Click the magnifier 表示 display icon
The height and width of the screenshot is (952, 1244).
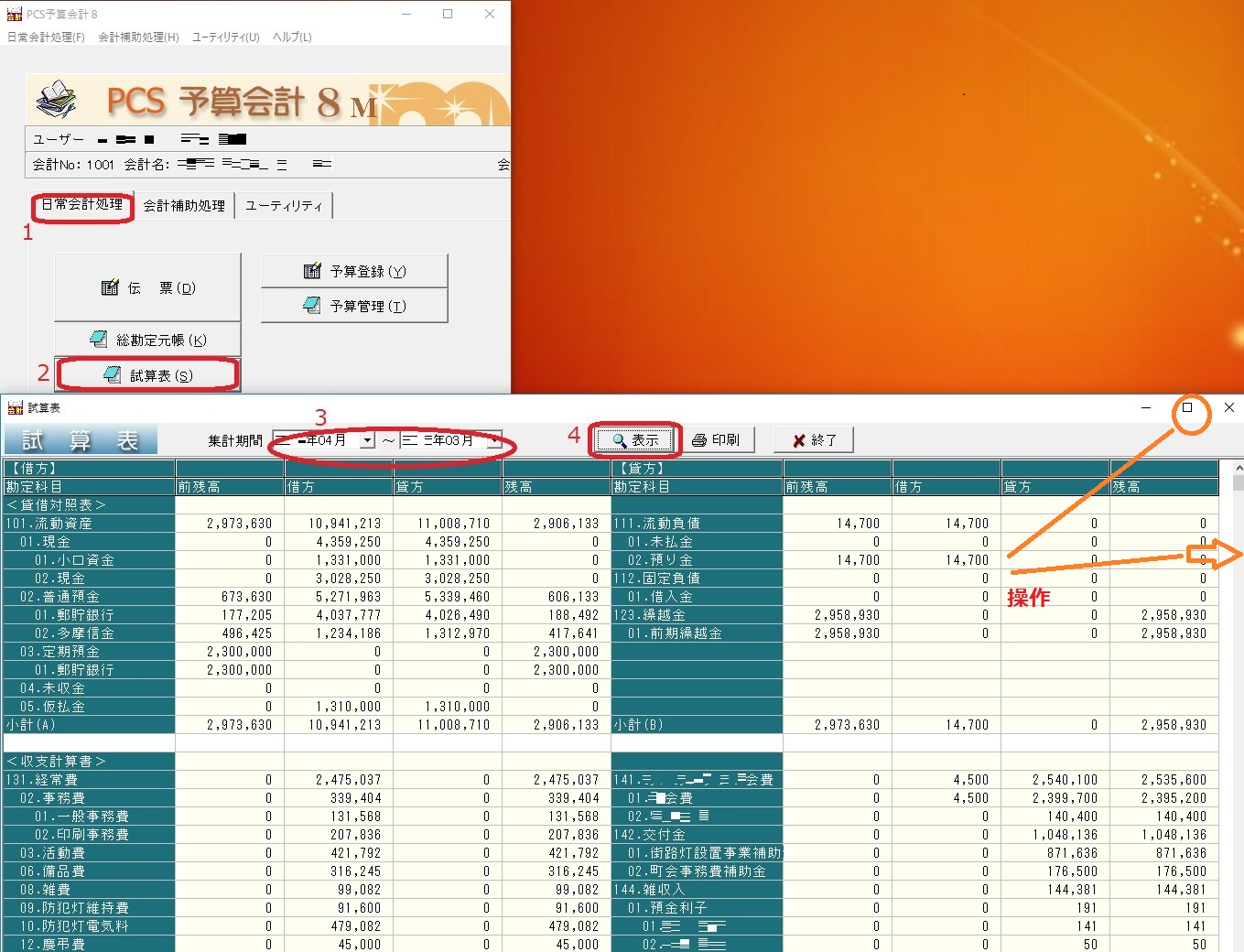[620, 440]
